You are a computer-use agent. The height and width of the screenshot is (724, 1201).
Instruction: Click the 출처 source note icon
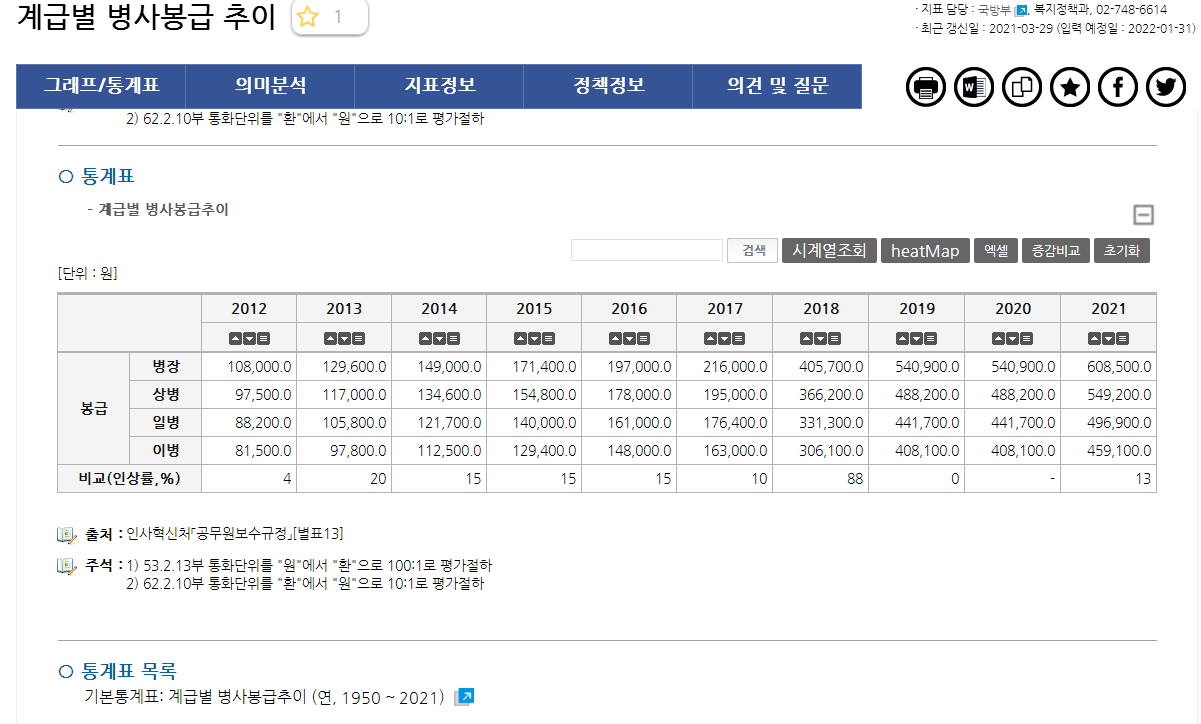[67, 534]
